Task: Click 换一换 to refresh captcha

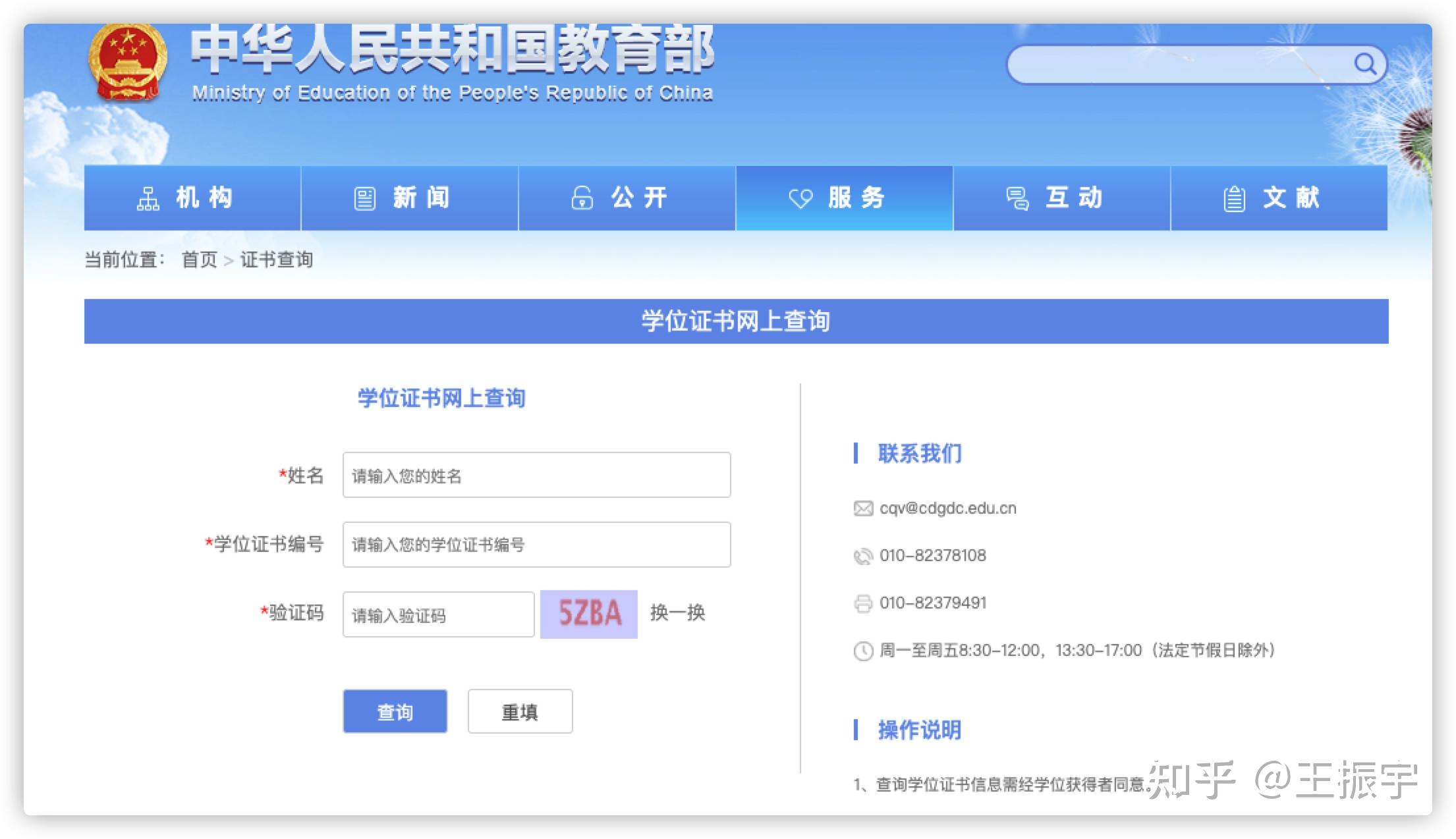Action: tap(677, 613)
